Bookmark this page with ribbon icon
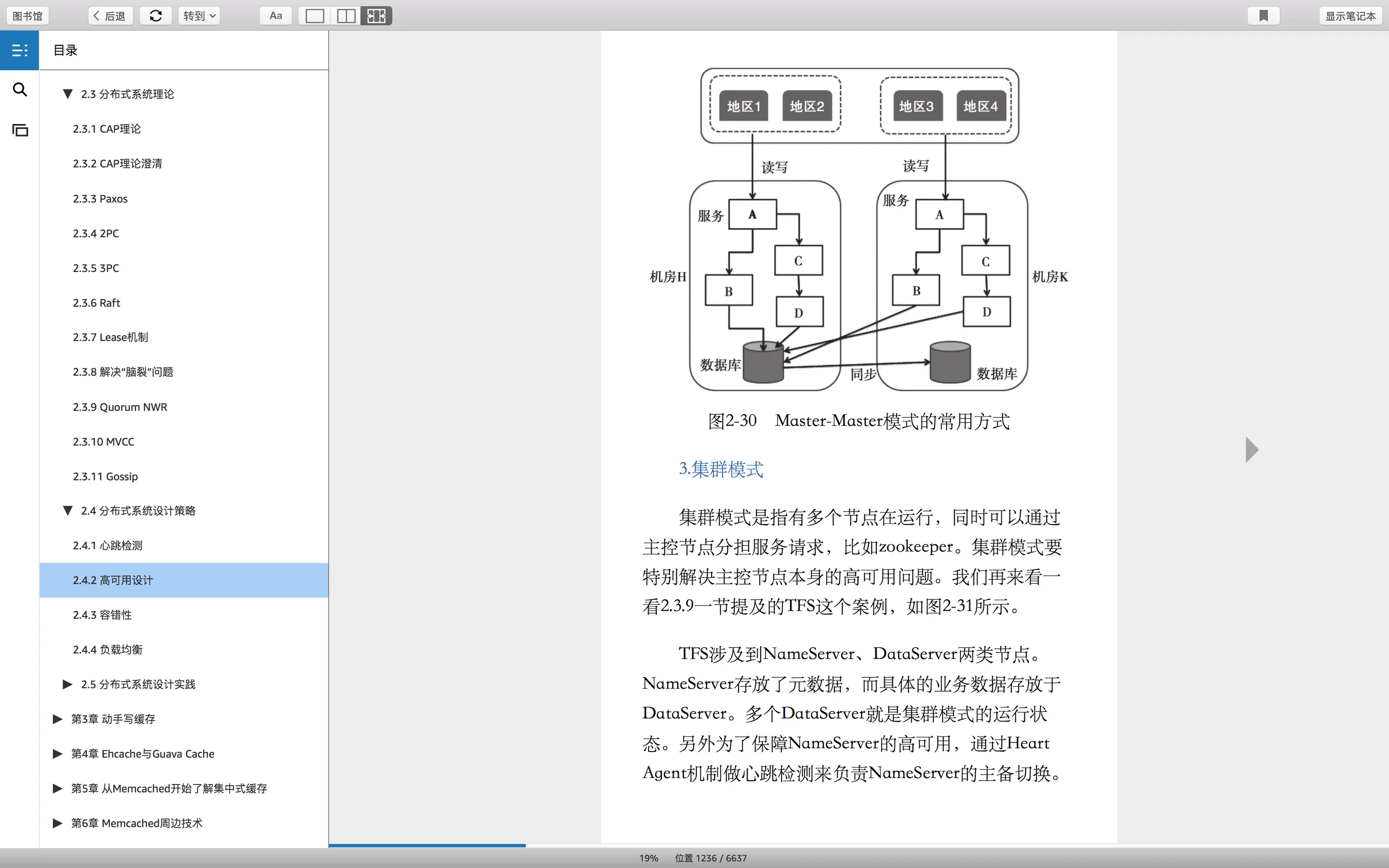 click(1263, 16)
